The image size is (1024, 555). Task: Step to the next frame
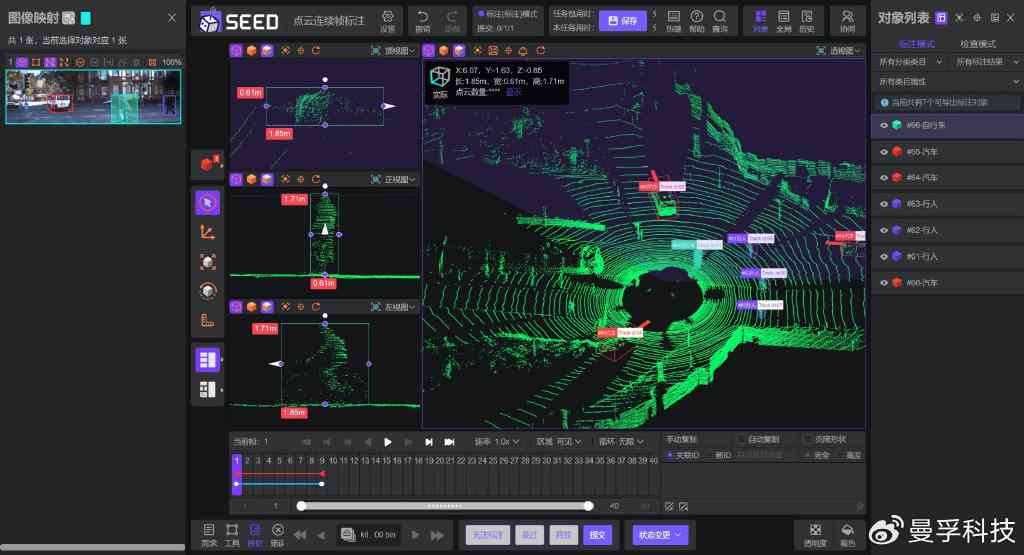point(428,442)
